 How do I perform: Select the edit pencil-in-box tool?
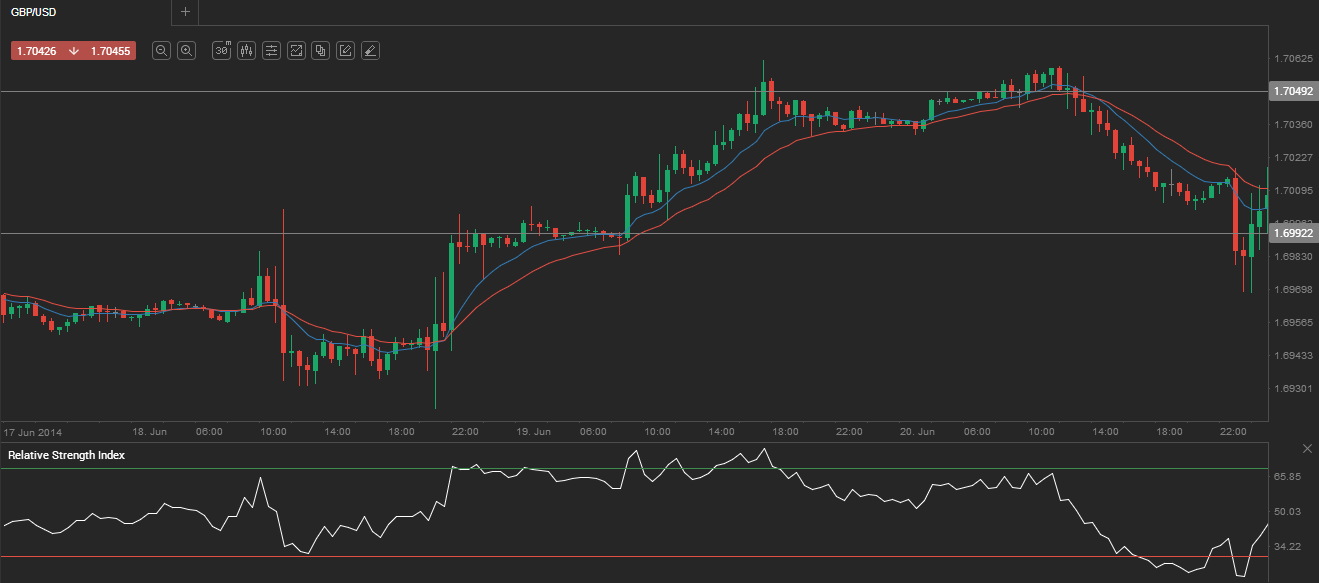345,50
